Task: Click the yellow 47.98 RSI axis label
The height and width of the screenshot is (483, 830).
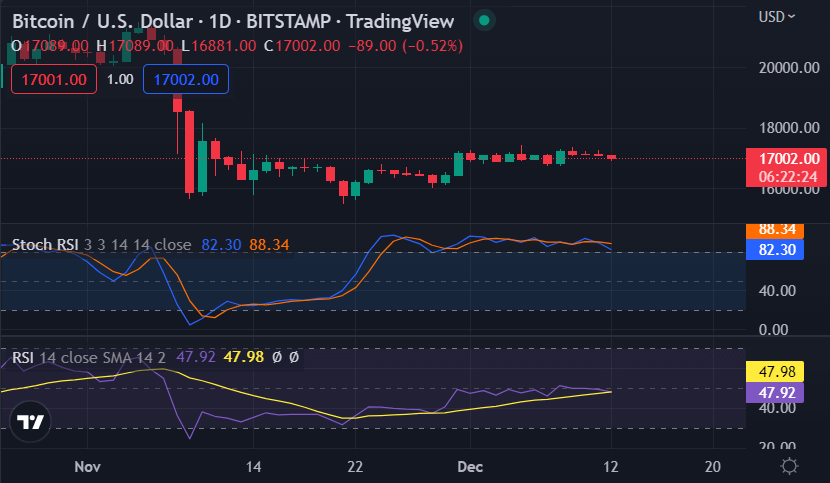Action: pyautogui.click(x=775, y=372)
